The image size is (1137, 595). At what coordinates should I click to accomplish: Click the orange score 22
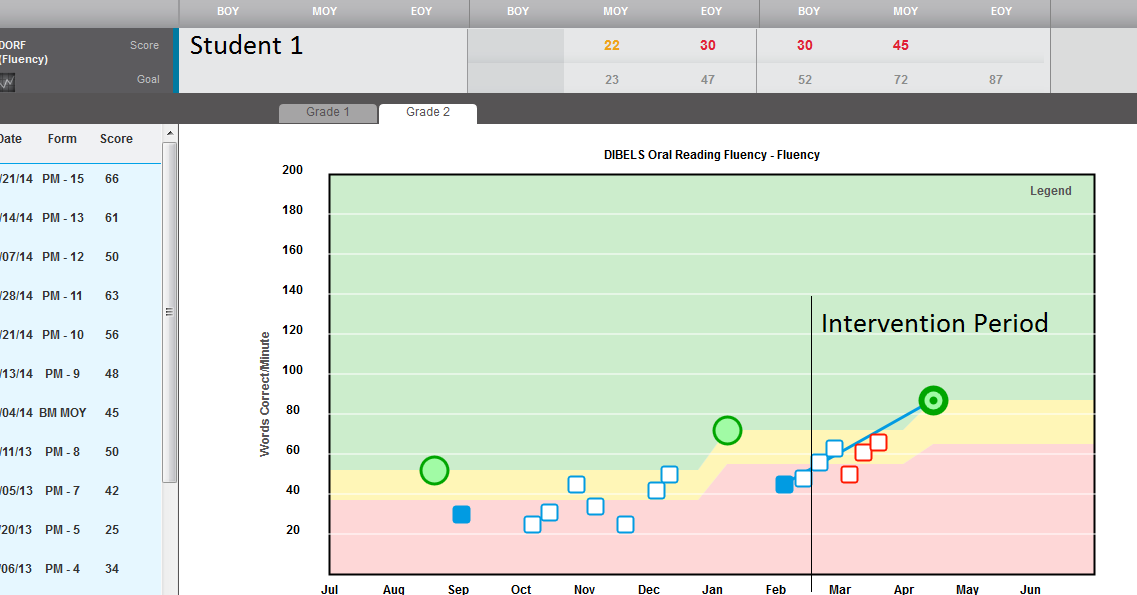[x=612, y=46]
